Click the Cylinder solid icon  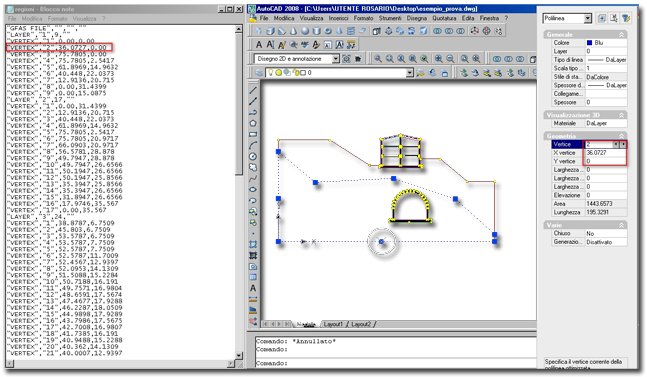(x=316, y=31)
